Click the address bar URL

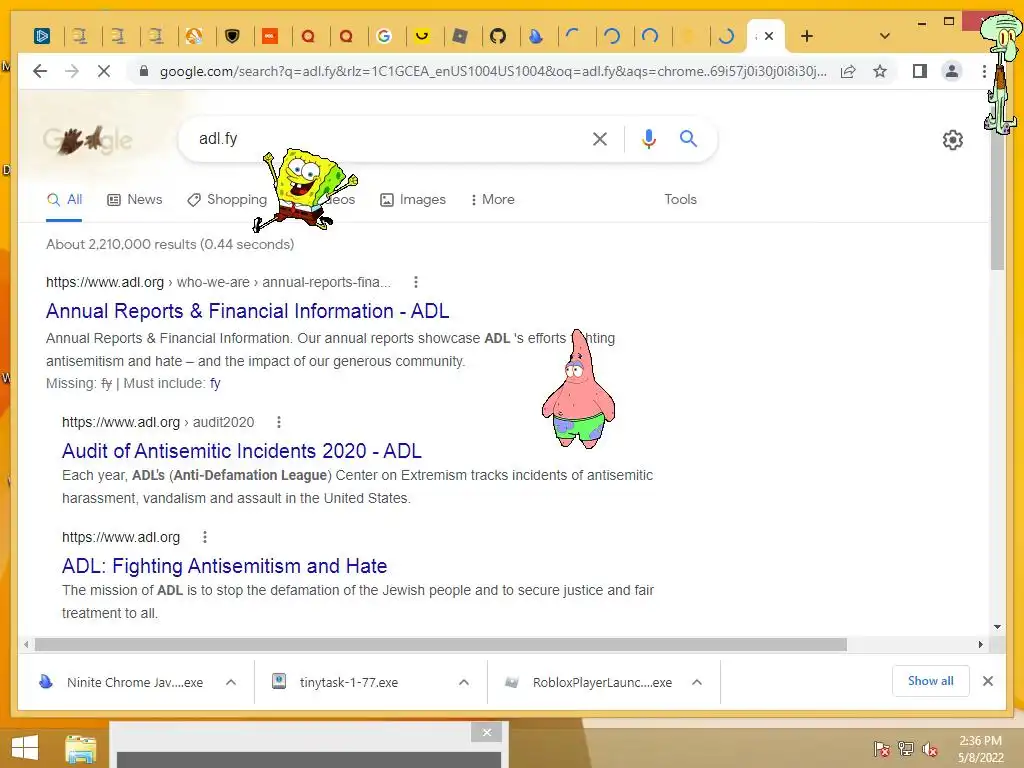point(493,71)
